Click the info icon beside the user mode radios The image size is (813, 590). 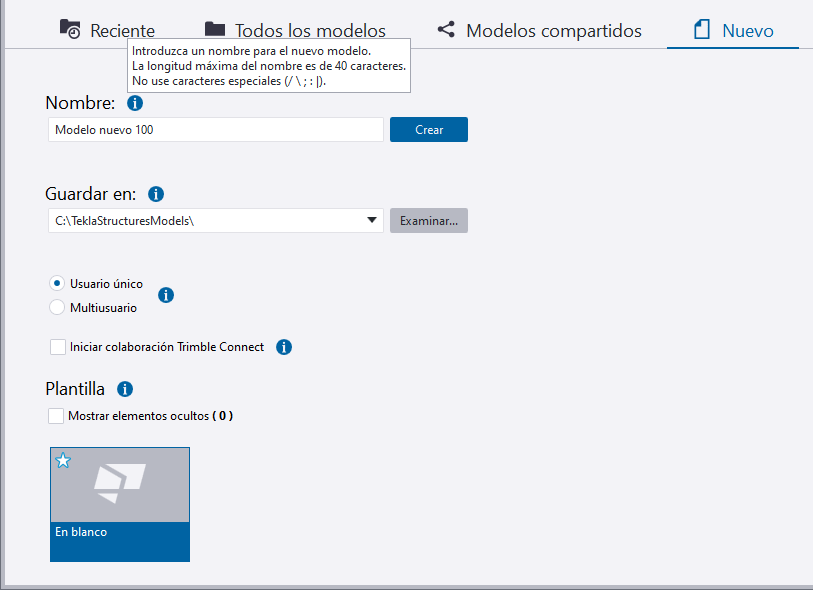[166, 295]
